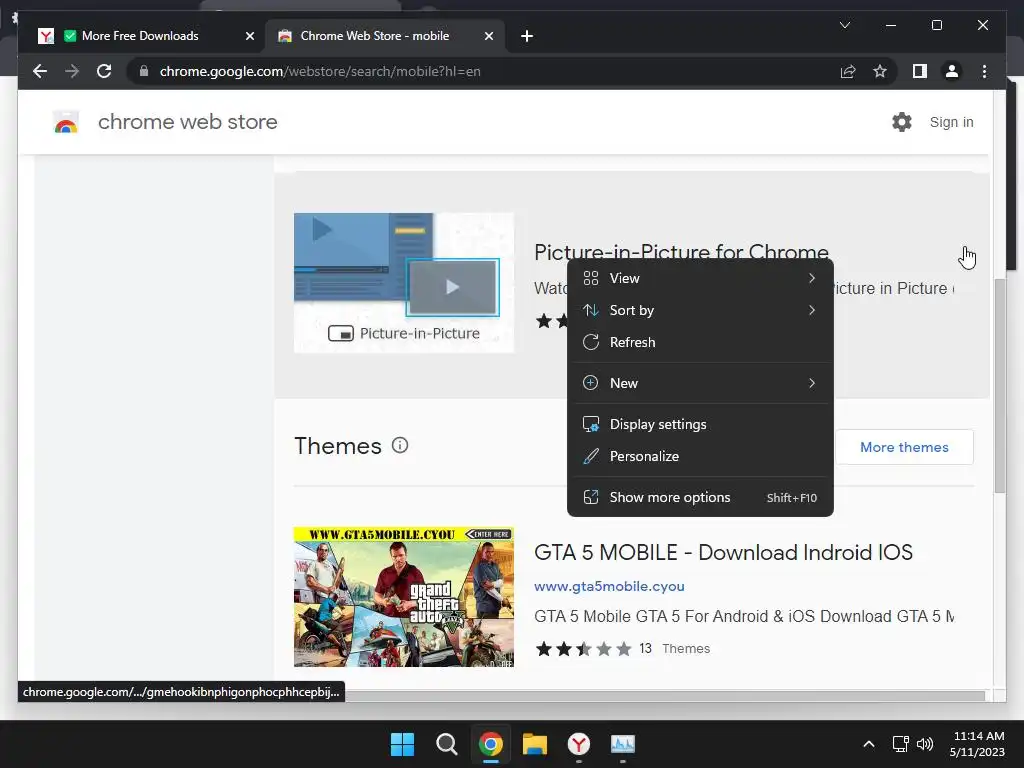Bookmark this page with the star icon
Screen dimensions: 1024x768
point(880,71)
